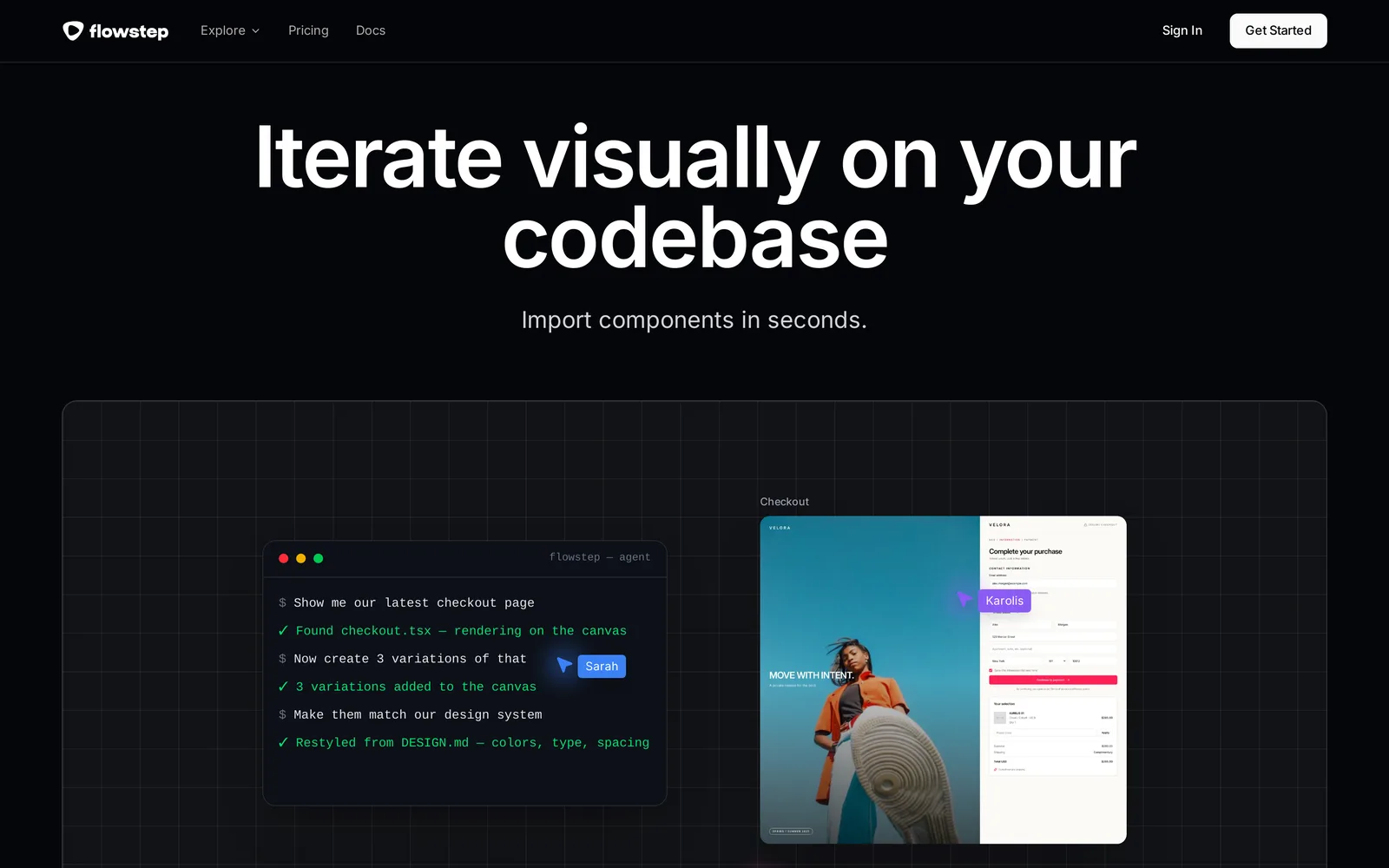Screen dimensions: 1389x868
Task: Click "Found checkout.tsx — rendering on the canvas" text
Action: pyautogui.click(x=461, y=631)
